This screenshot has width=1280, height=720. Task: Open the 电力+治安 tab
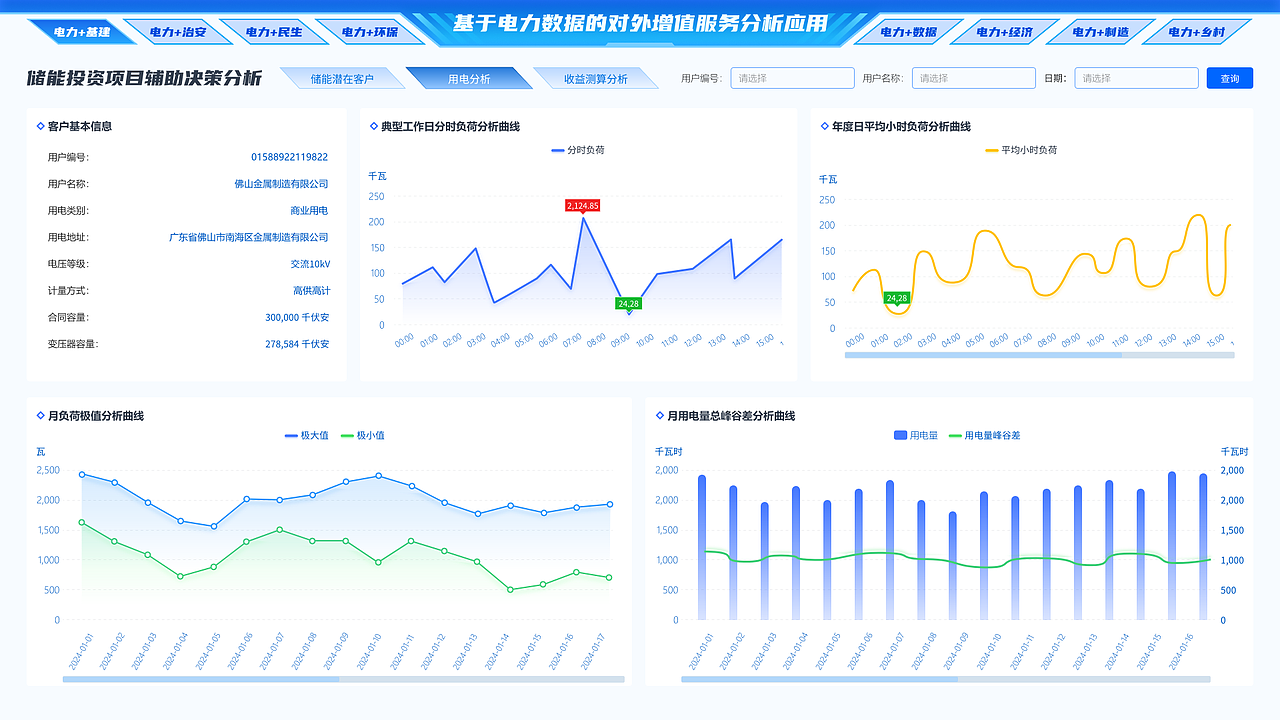(x=178, y=32)
